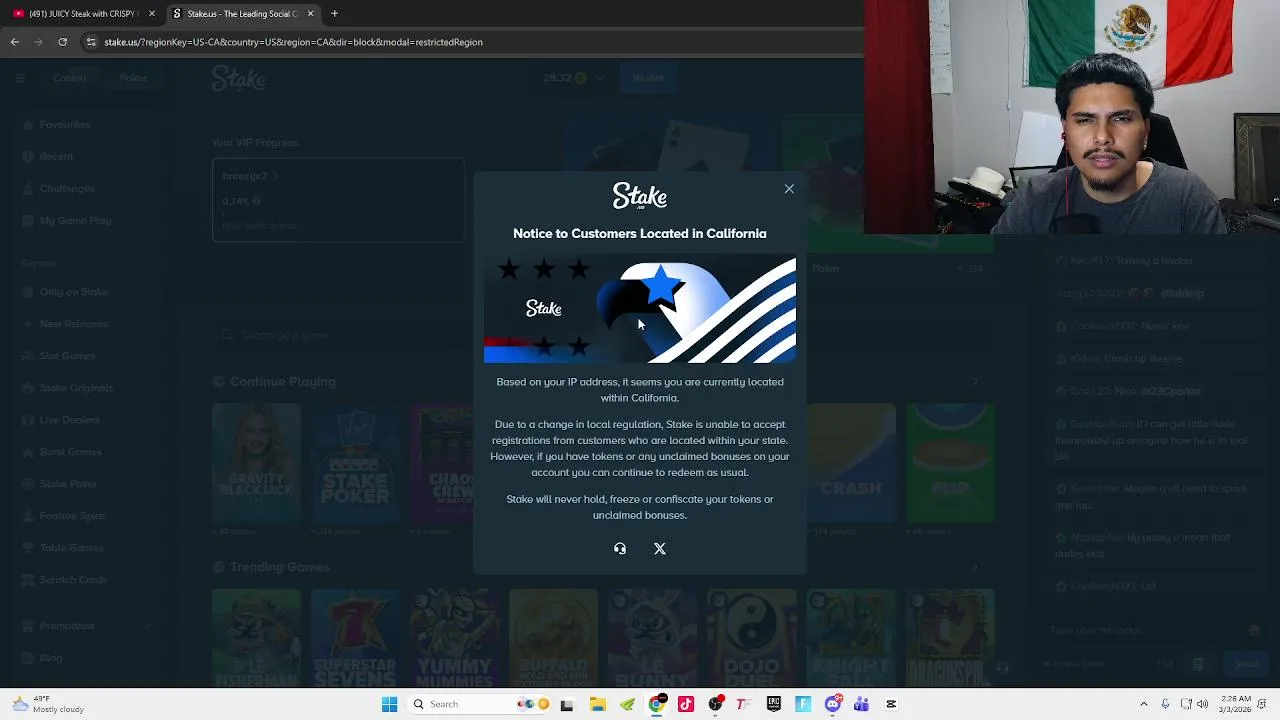1280x720 pixels.
Task: Select the Stake.us browser tab
Action: [242, 14]
